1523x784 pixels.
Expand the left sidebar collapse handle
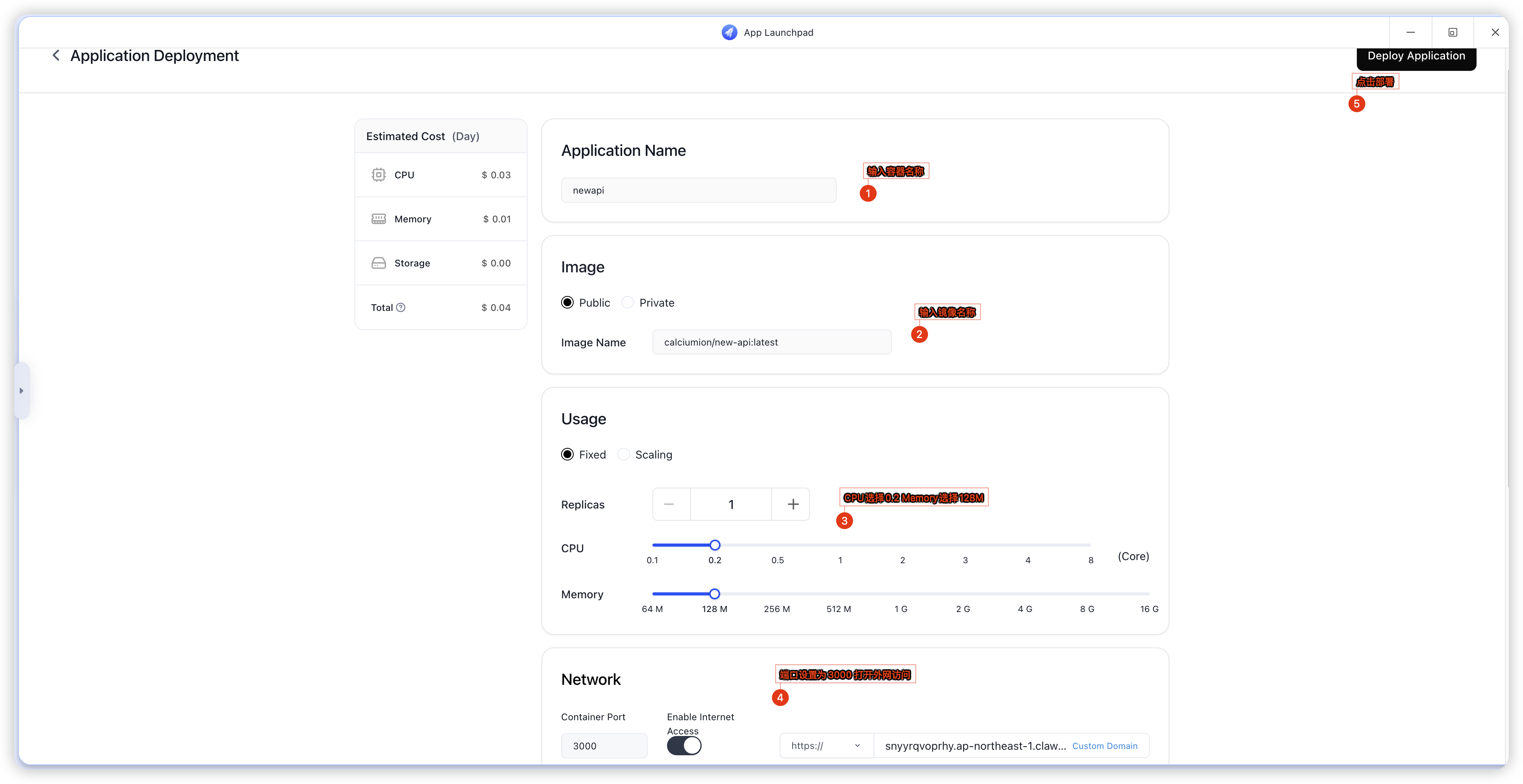click(x=21, y=390)
